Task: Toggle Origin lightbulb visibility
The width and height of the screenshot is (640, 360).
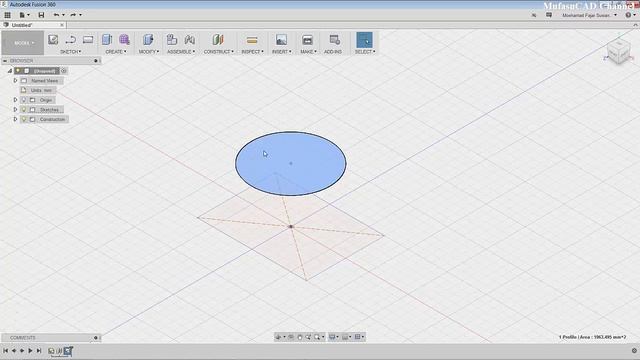Action: [x=24, y=100]
